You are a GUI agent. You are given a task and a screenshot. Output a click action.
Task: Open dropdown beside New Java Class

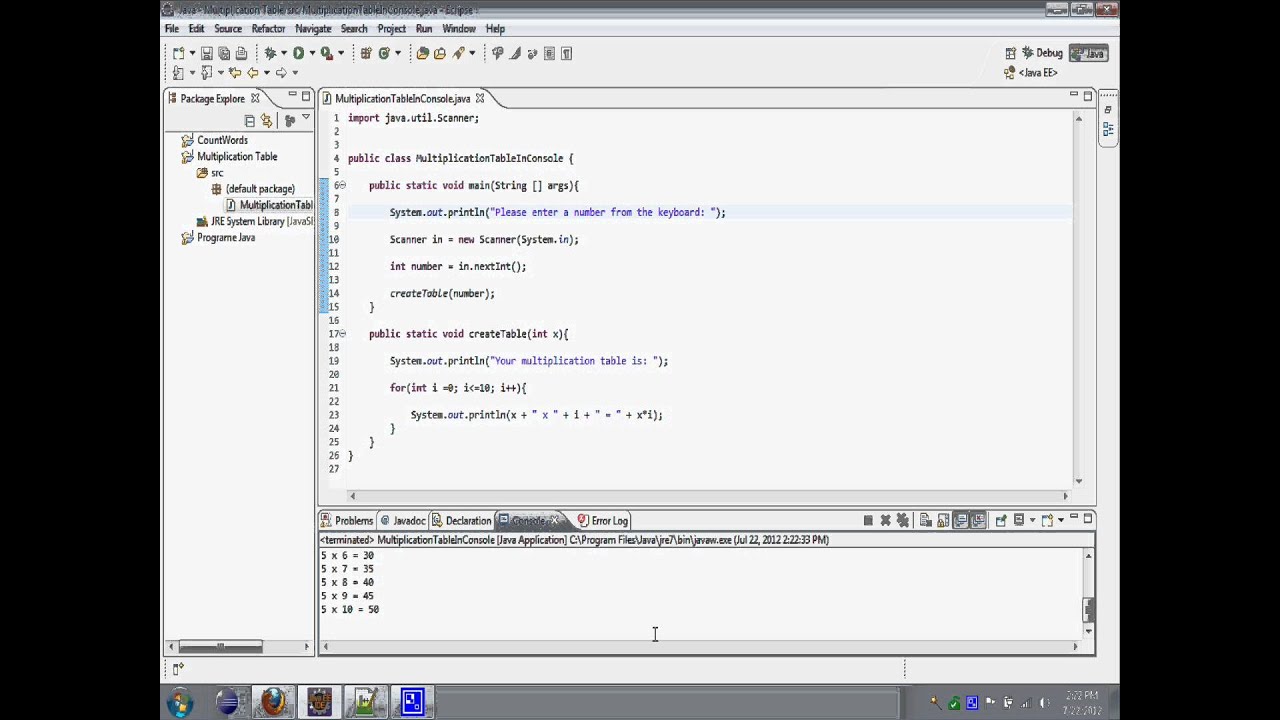pos(398,53)
